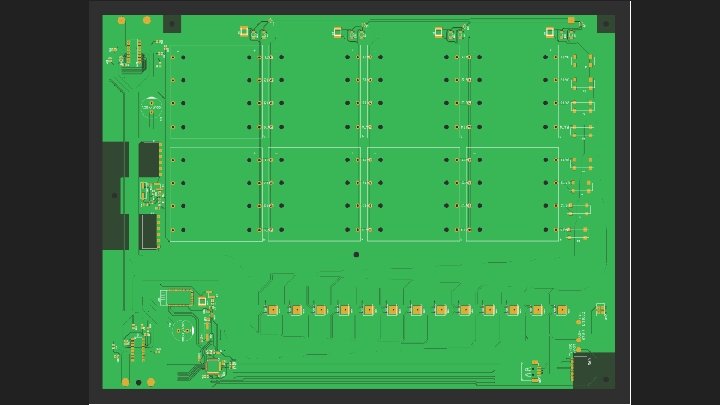
Task: Click the first gold pad at the top-left corner
Action: [x=122, y=21]
